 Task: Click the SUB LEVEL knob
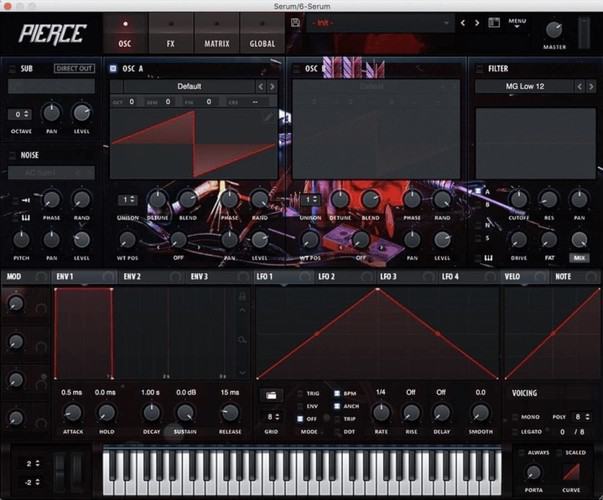point(82,113)
